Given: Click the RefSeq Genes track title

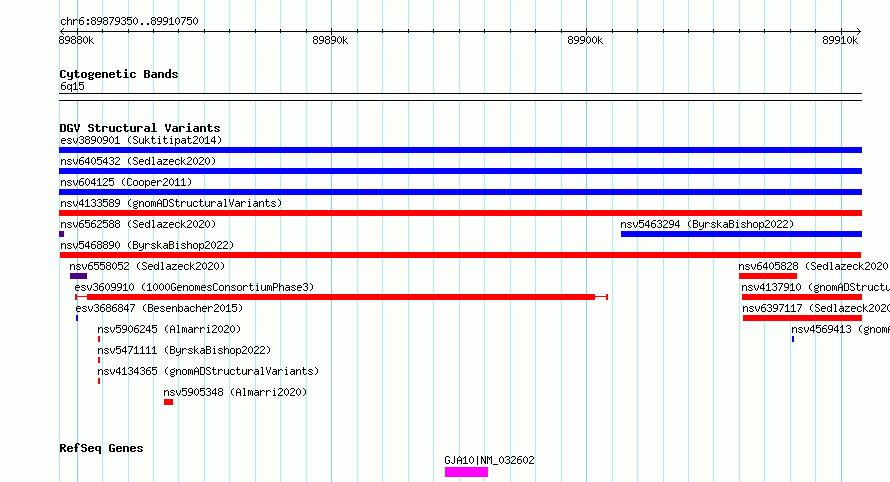Looking at the screenshot, I should pyautogui.click(x=101, y=449).
